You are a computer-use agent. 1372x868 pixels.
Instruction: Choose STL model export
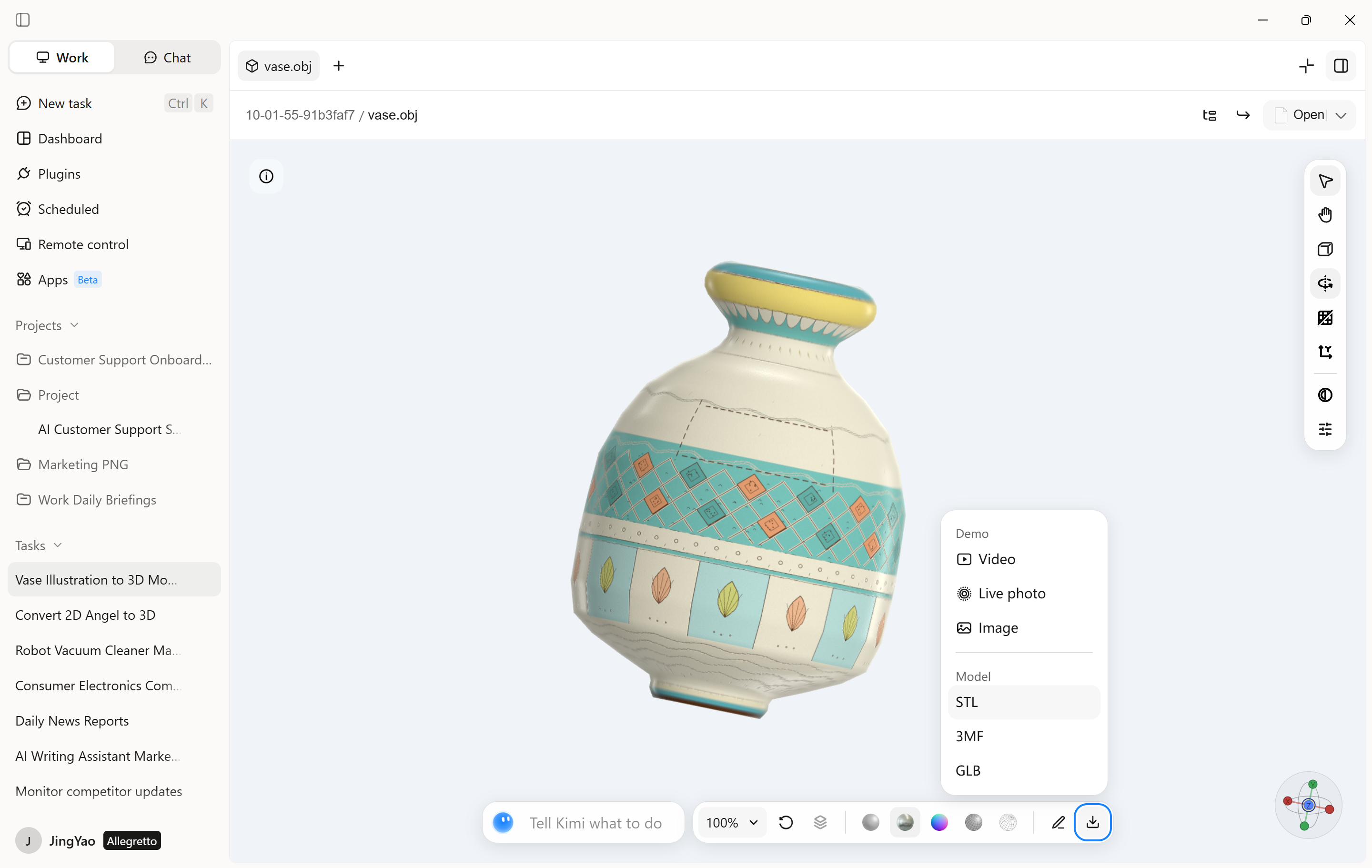1023,702
